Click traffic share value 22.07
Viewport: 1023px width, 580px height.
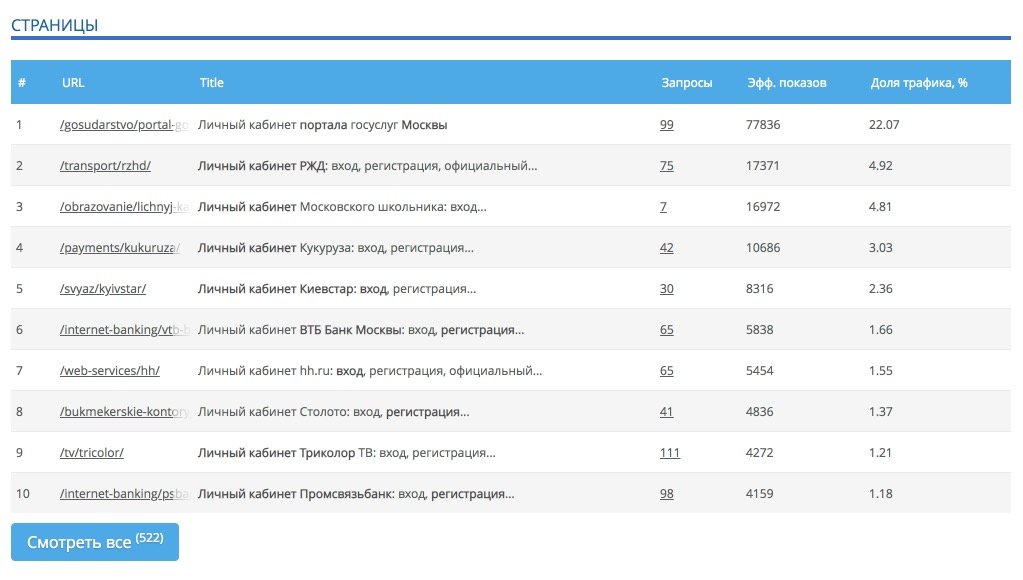pos(884,125)
